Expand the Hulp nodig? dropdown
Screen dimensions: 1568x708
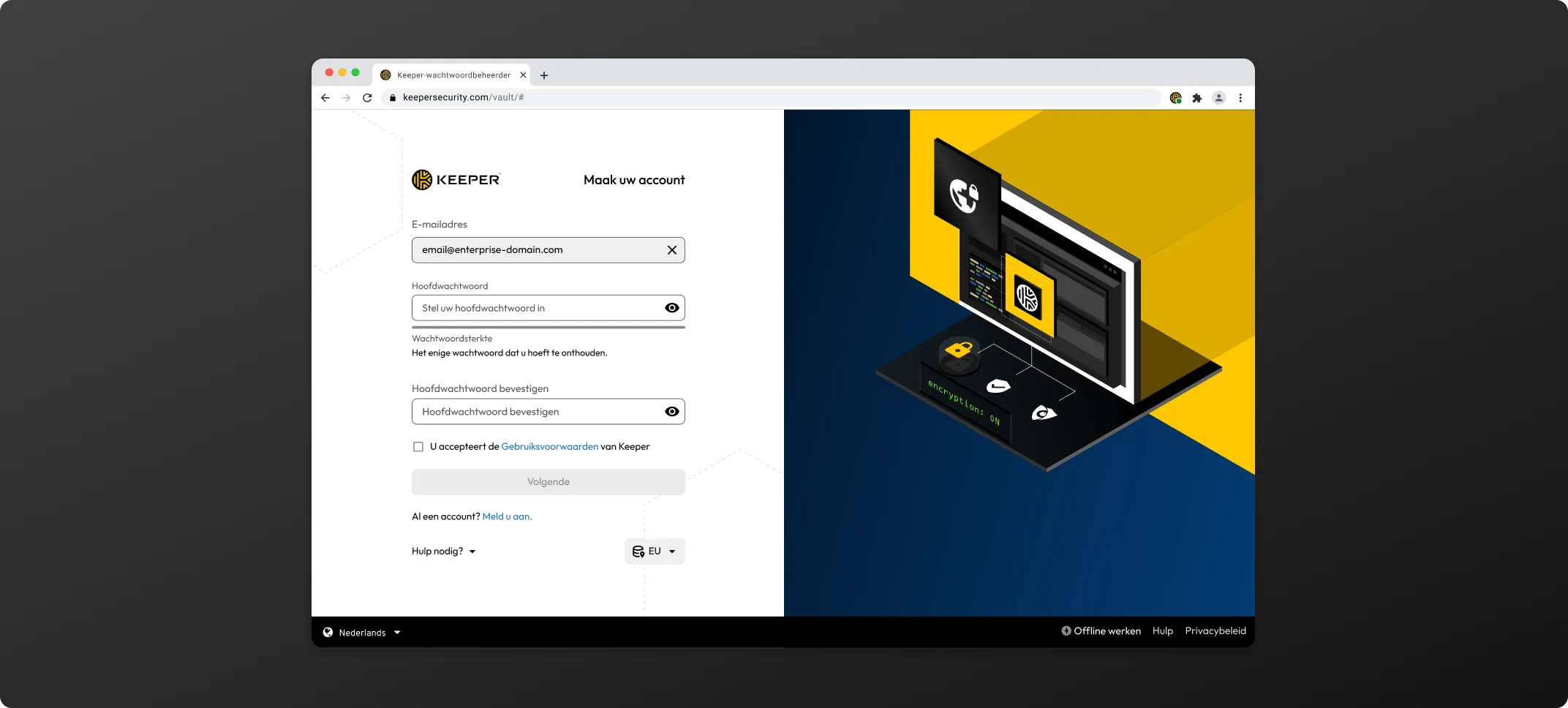coord(444,551)
